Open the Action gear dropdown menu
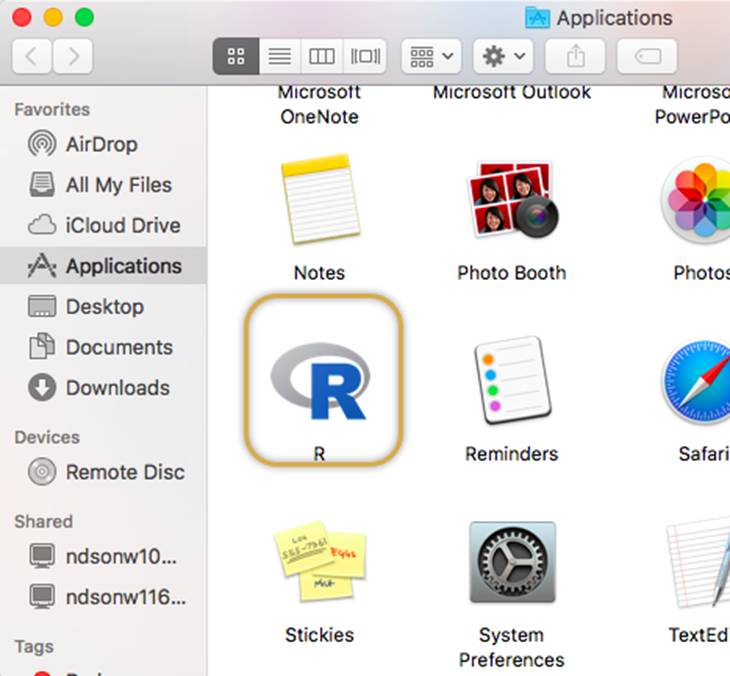Image resolution: width=730 pixels, height=676 pixels. pyautogui.click(x=503, y=57)
